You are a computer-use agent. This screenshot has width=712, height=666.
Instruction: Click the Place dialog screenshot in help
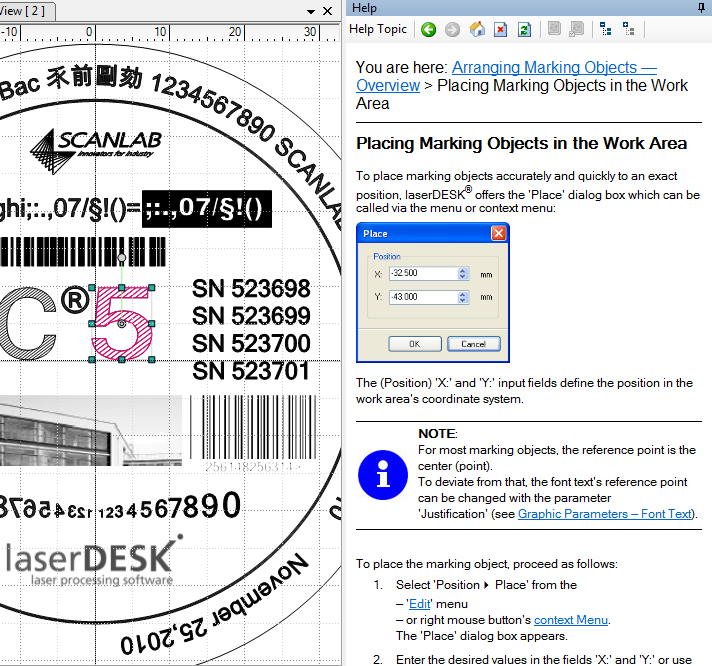(x=433, y=292)
